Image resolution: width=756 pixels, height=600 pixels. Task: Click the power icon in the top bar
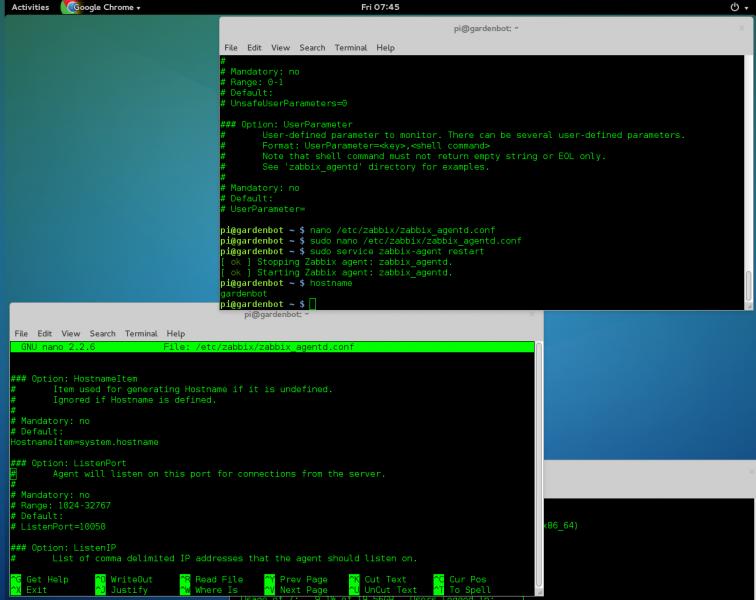pyautogui.click(x=734, y=8)
